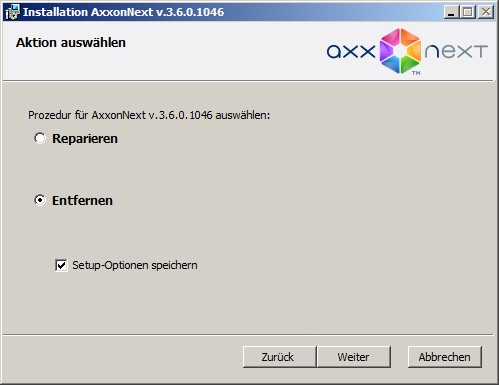
Task: Continue with the Weiter button
Action: [353, 357]
